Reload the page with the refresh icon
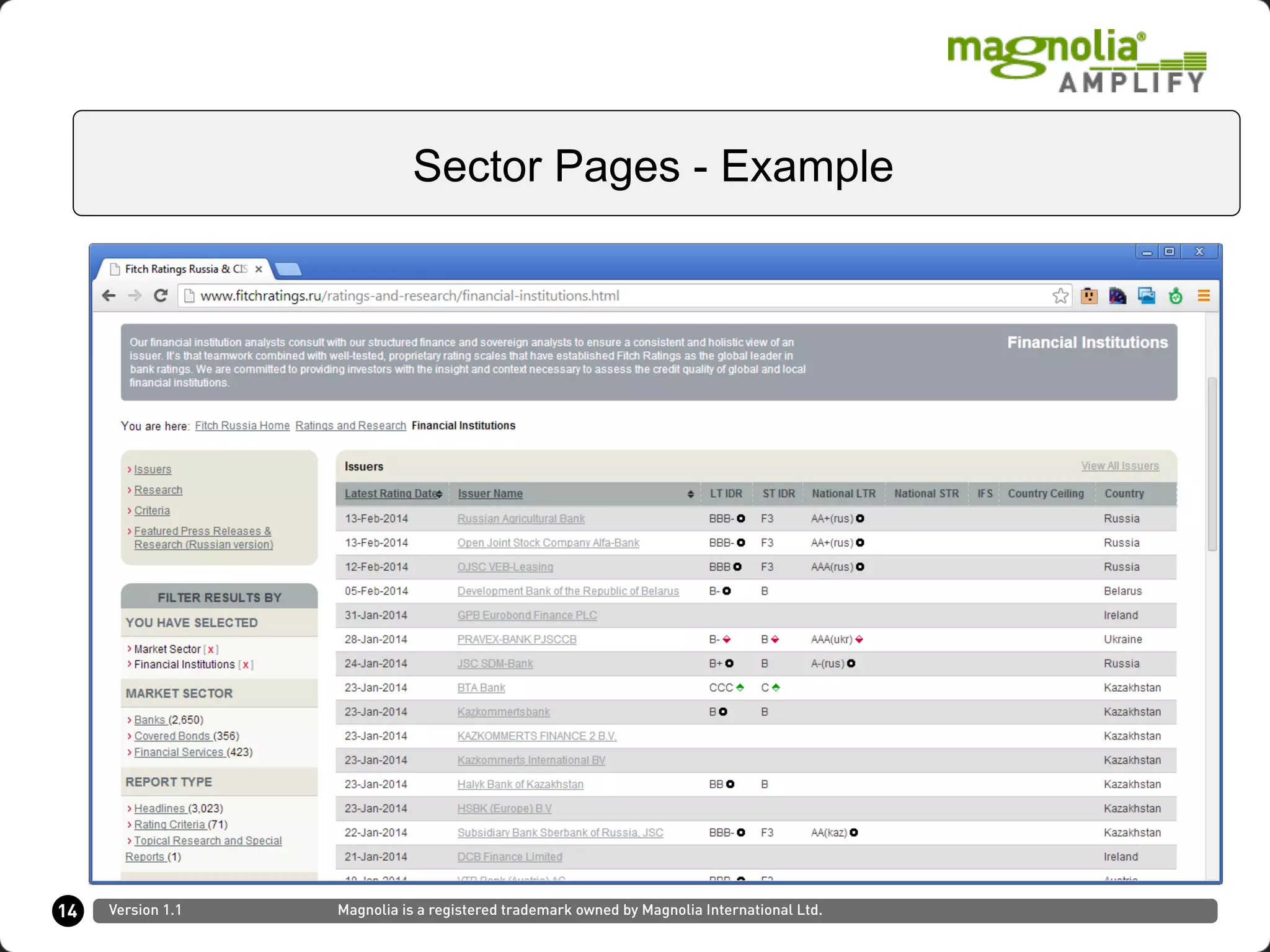The height and width of the screenshot is (952, 1270). click(x=161, y=296)
